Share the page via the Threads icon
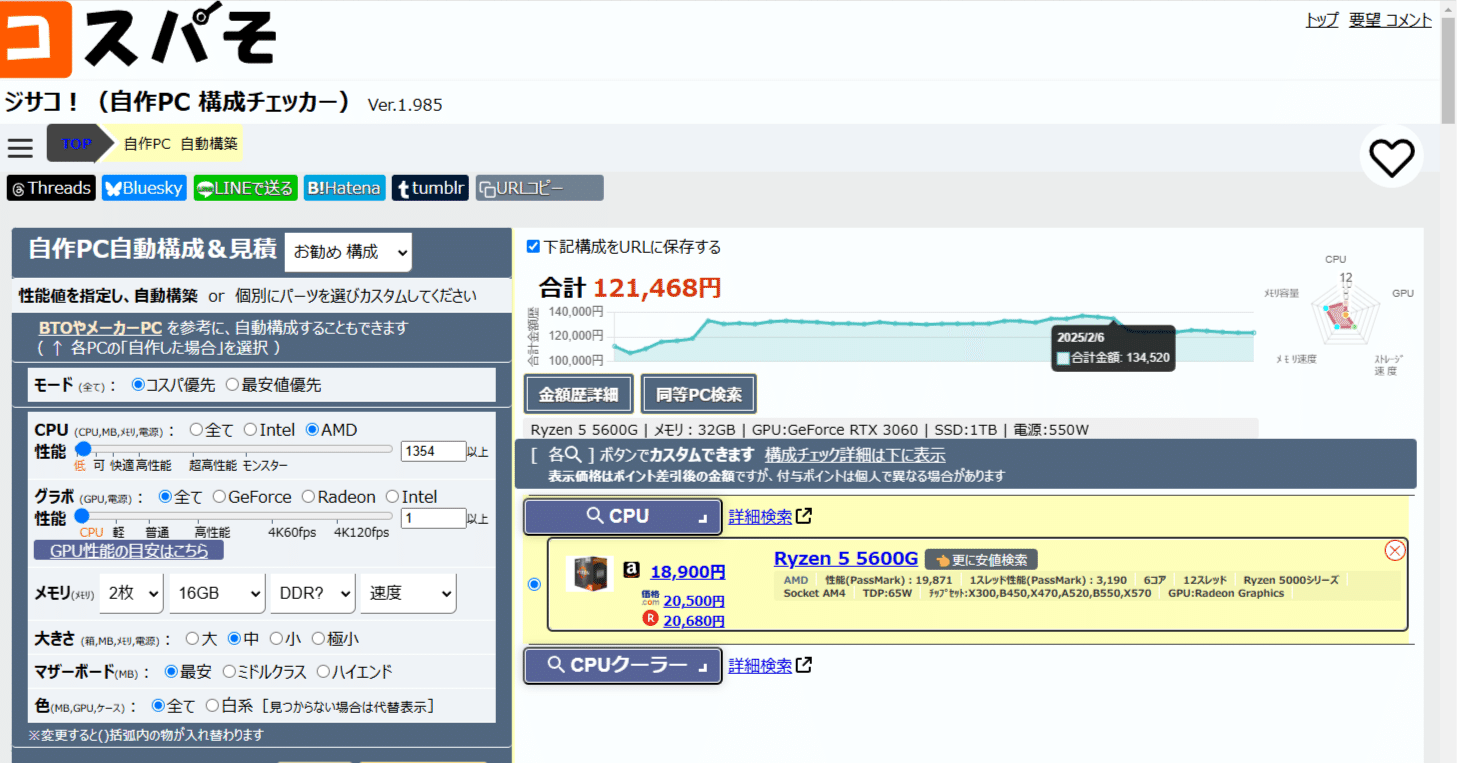Screen dimensions: 1457x763 [x=50, y=187]
